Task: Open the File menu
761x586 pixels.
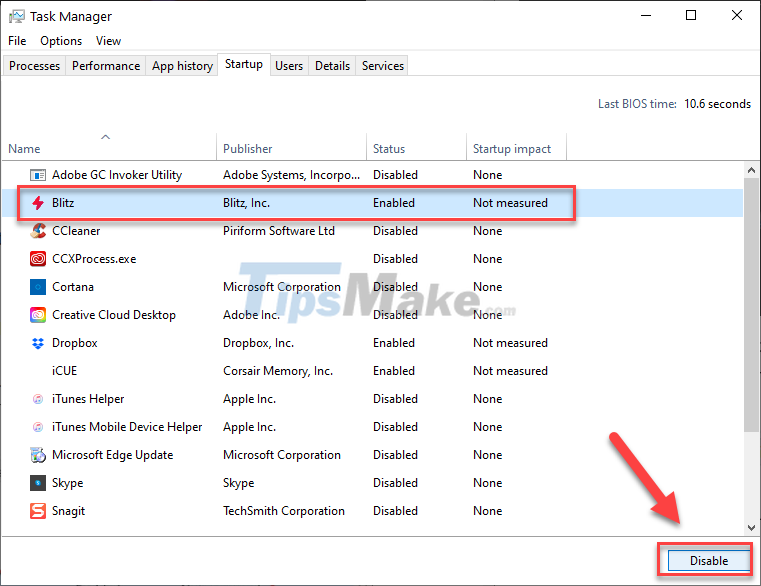Action: 17,41
